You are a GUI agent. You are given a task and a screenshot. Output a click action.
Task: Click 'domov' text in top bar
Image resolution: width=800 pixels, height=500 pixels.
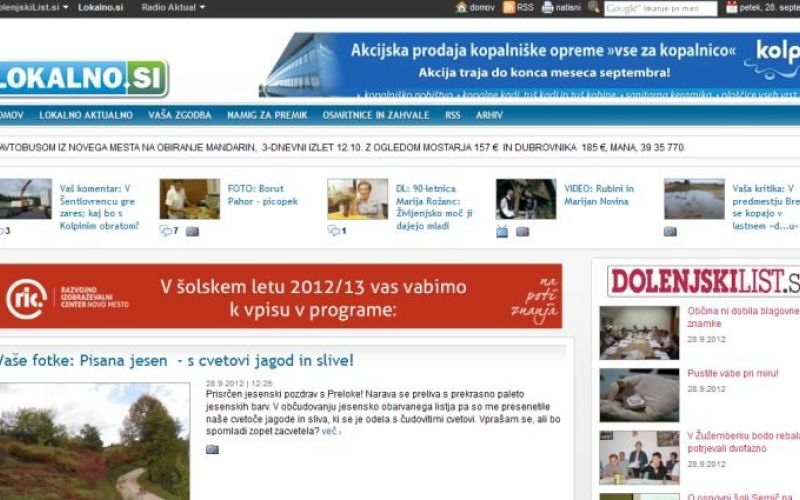click(482, 7)
